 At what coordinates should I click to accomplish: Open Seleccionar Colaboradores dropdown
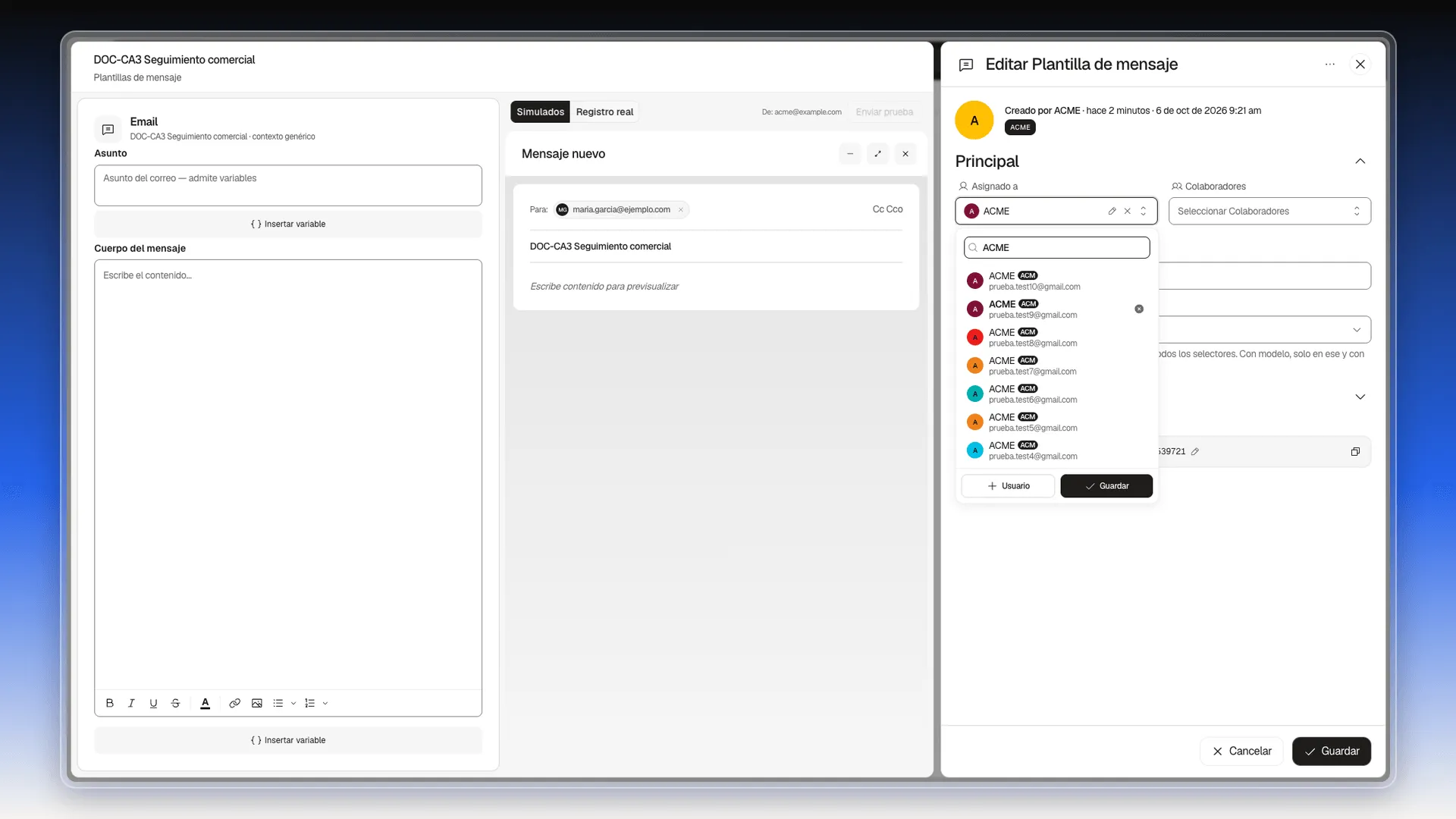click(1269, 212)
